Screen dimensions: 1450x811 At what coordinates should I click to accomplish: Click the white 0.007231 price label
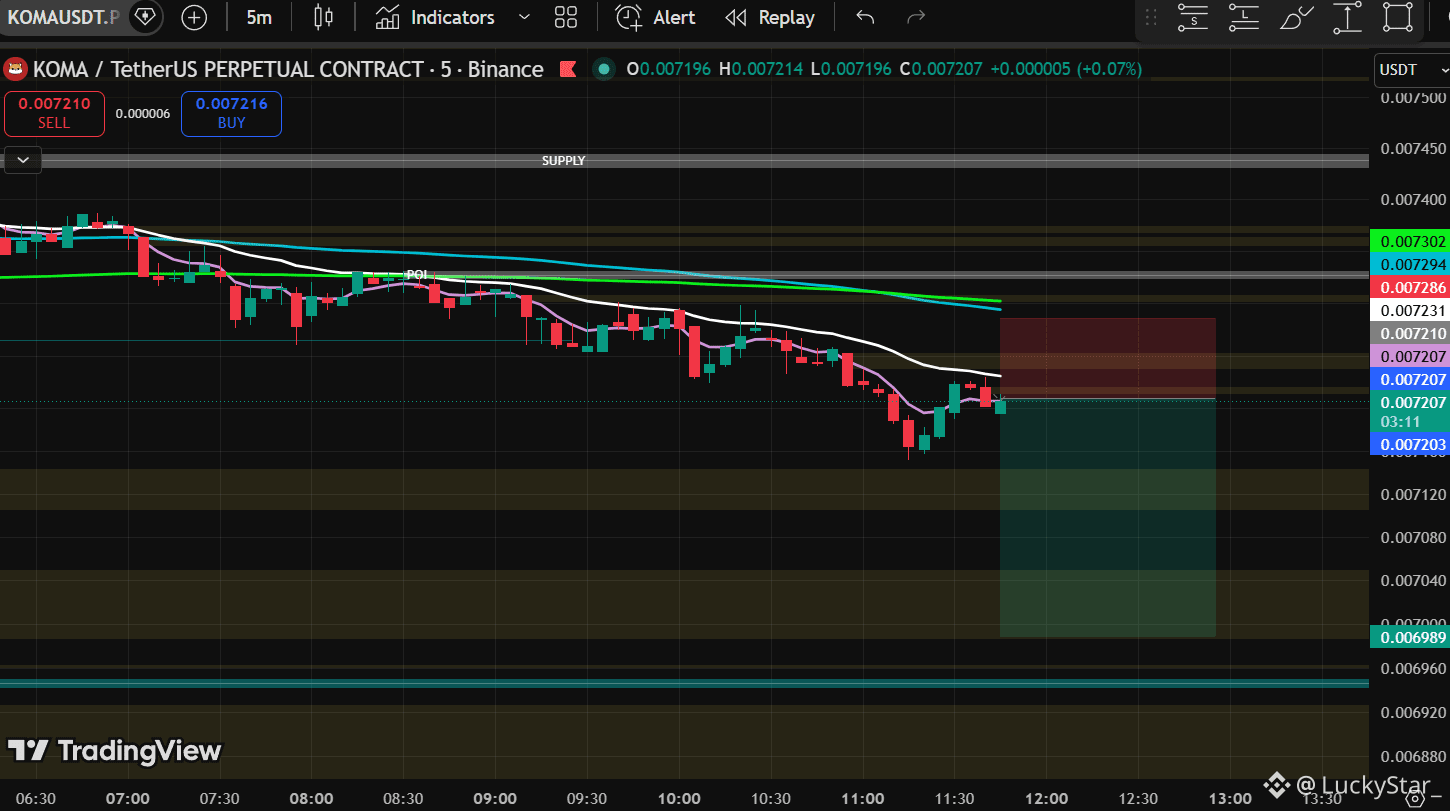(x=1412, y=311)
